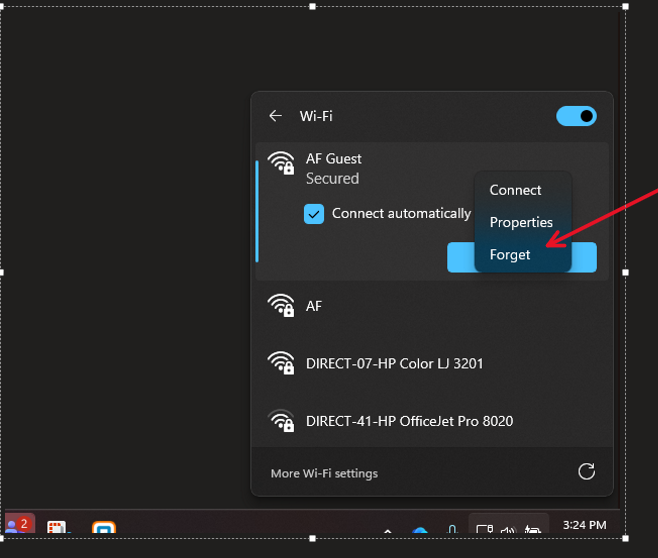The image size is (658, 558).
Task: Refresh the Wi-Fi network list
Action: point(586,472)
